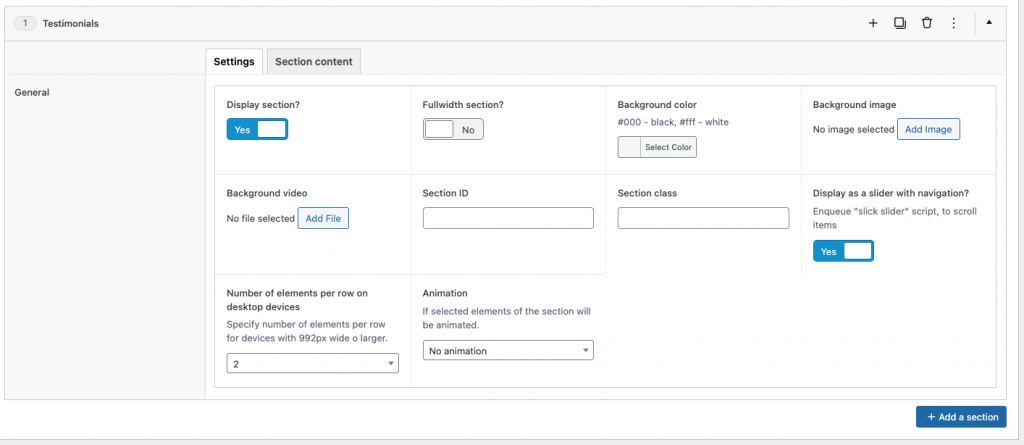This screenshot has height=445, width=1024.
Task: Click the General group label
Action: (x=32, y=92)
